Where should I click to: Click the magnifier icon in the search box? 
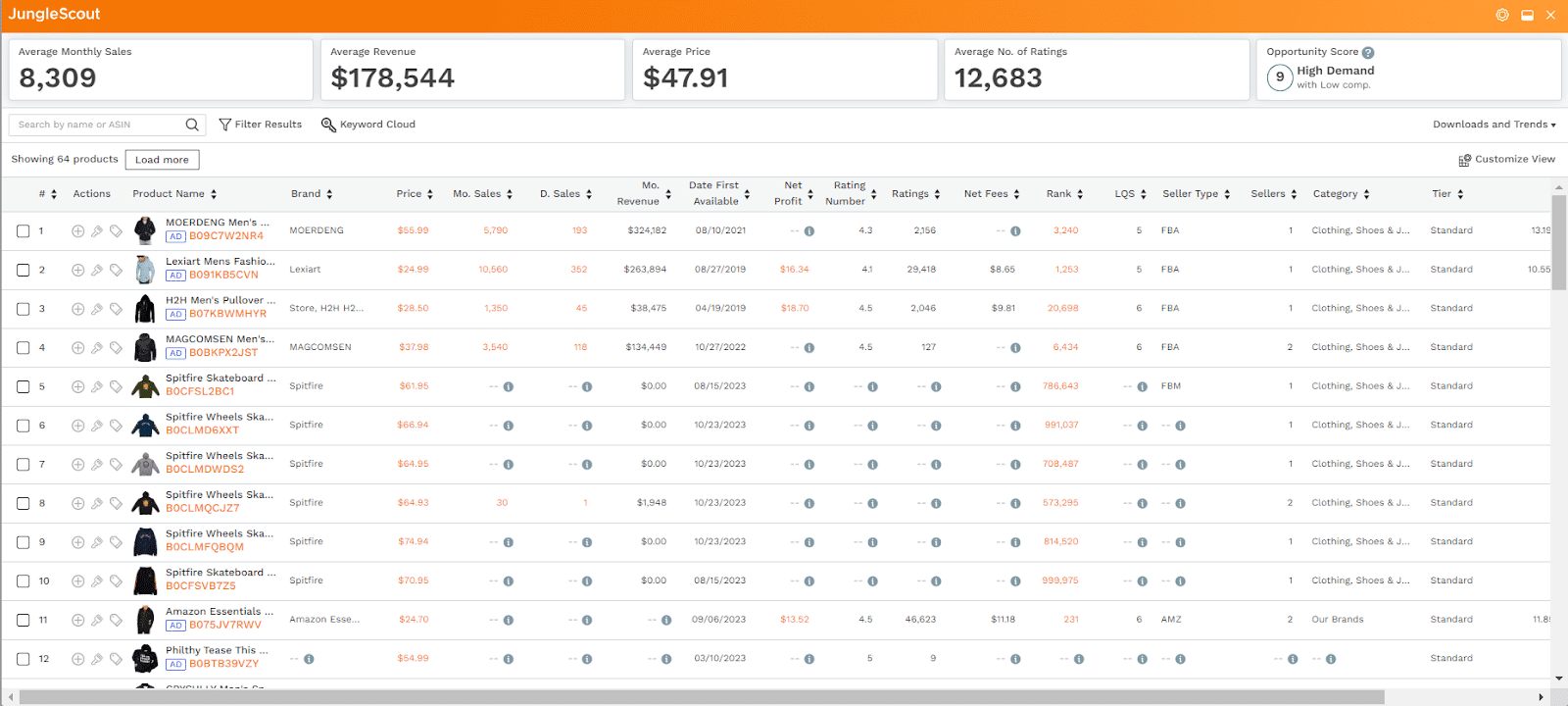pyautogui.click(x=192, y=125)
